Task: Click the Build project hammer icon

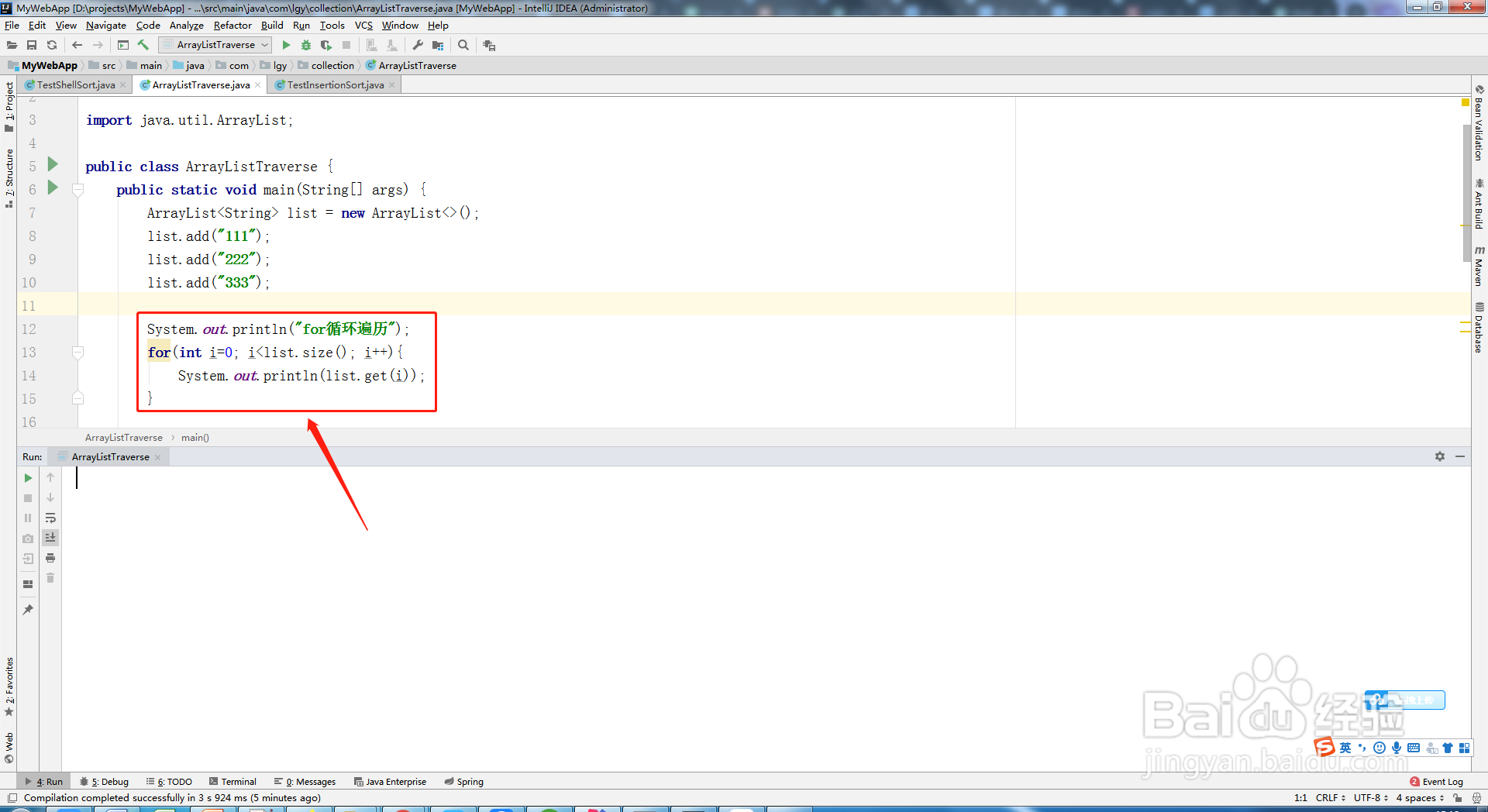Action: pyautogui.click(x=143, y=45)
